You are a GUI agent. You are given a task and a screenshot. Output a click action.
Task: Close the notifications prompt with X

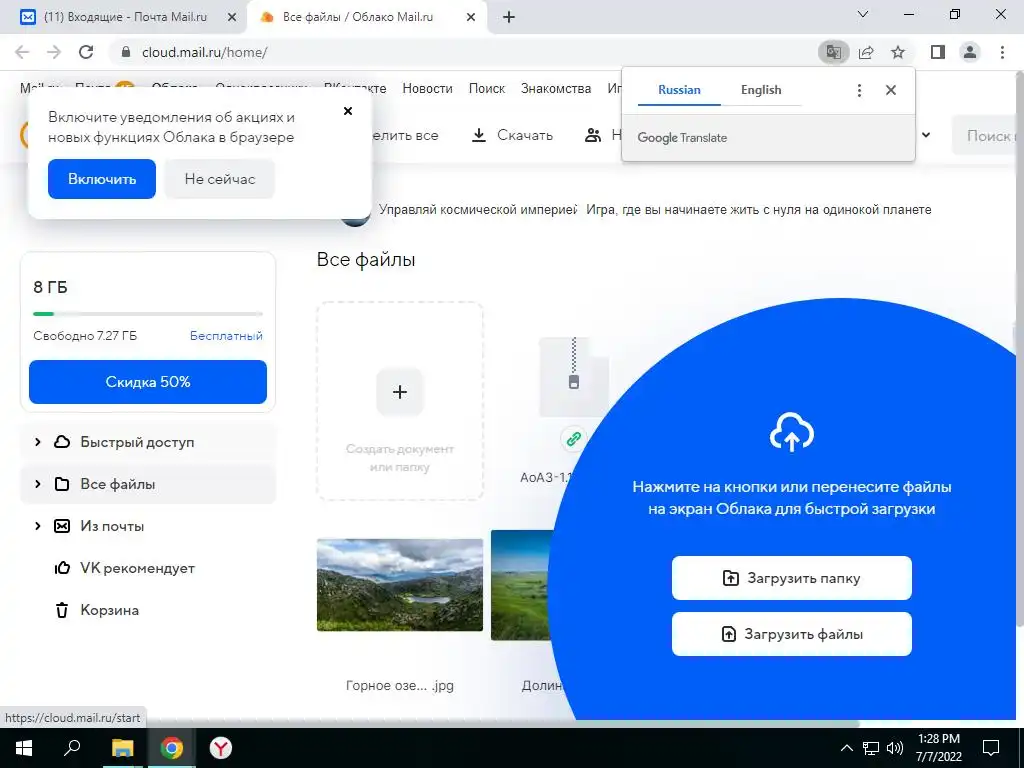[x=348, y=111]
